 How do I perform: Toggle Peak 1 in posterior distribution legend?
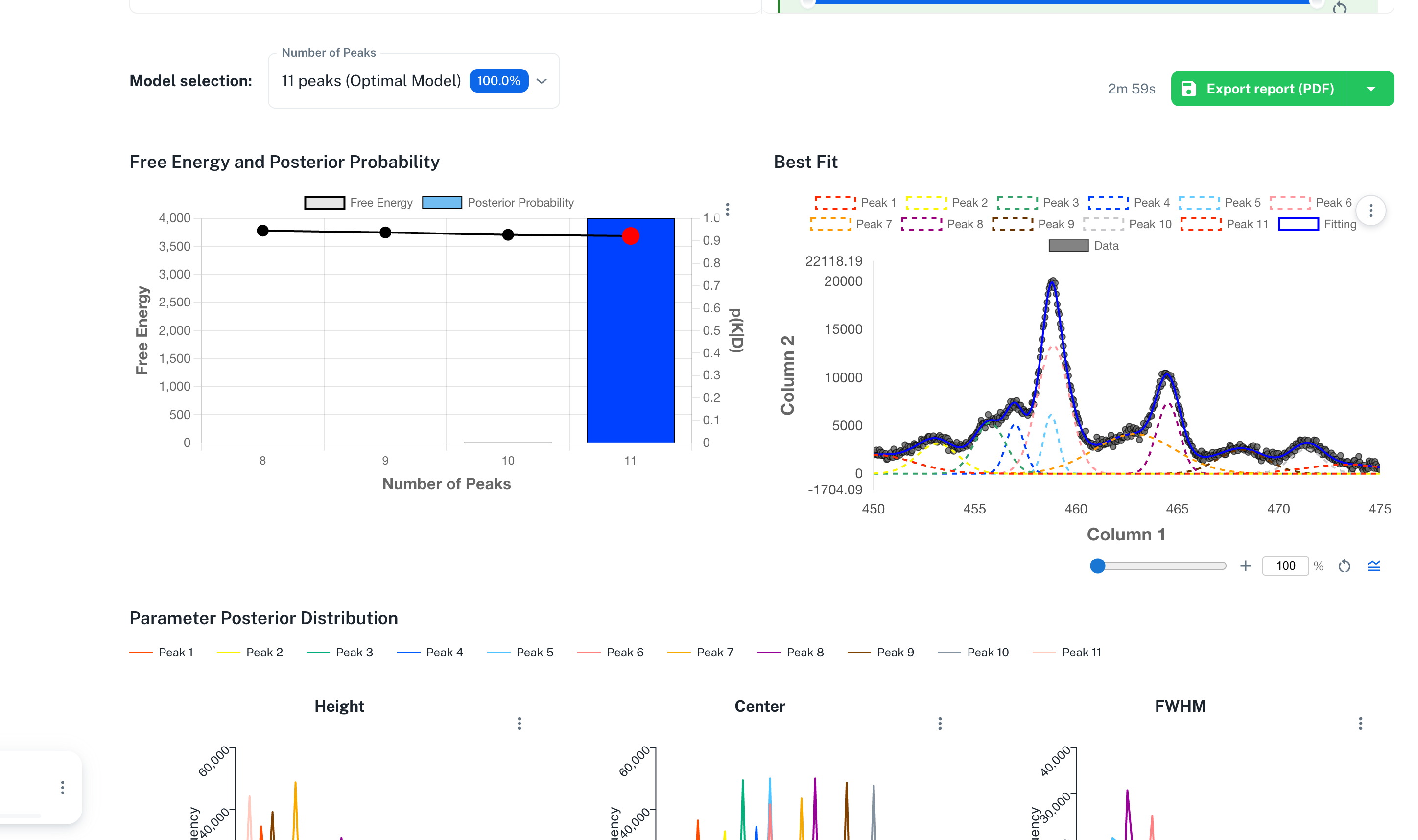click(x=161, y=653)
